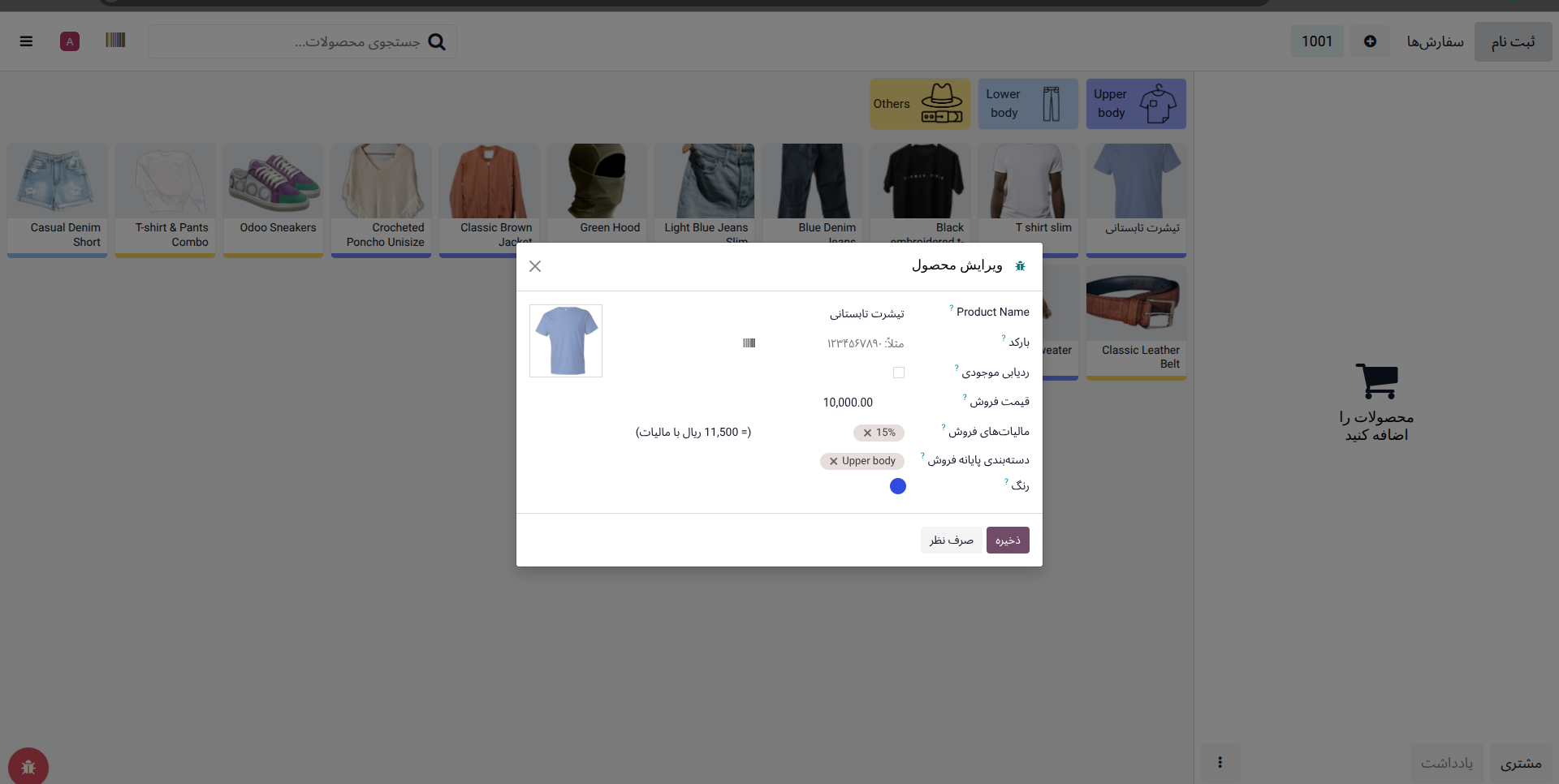The image size is (1559, 784).
Task: Click the barcode generate icon next to barcode field
Action: [x=749, y=343]
